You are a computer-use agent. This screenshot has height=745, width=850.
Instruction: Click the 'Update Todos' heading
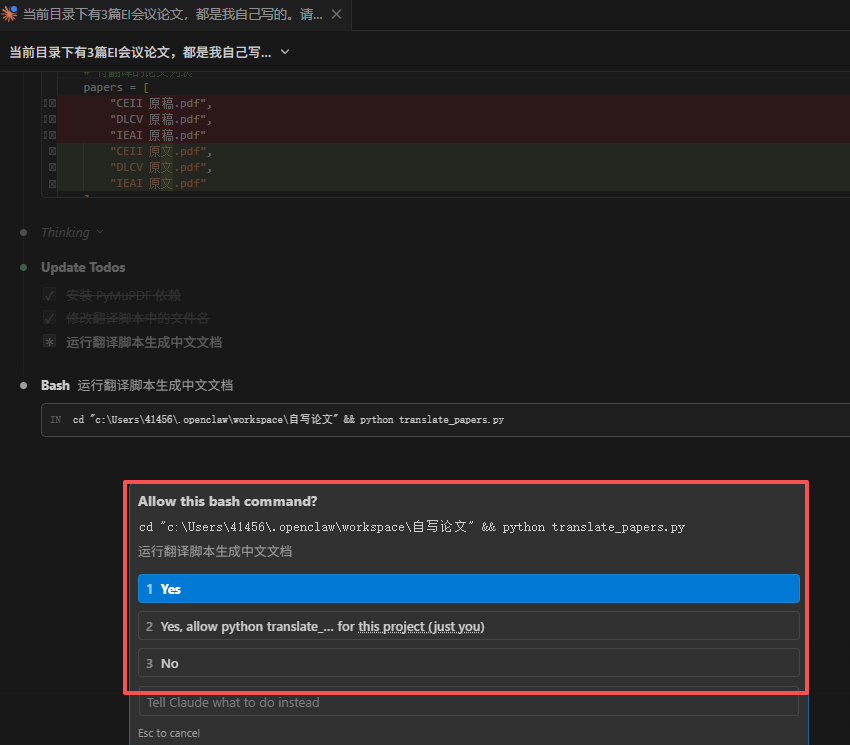coord(83,267)
